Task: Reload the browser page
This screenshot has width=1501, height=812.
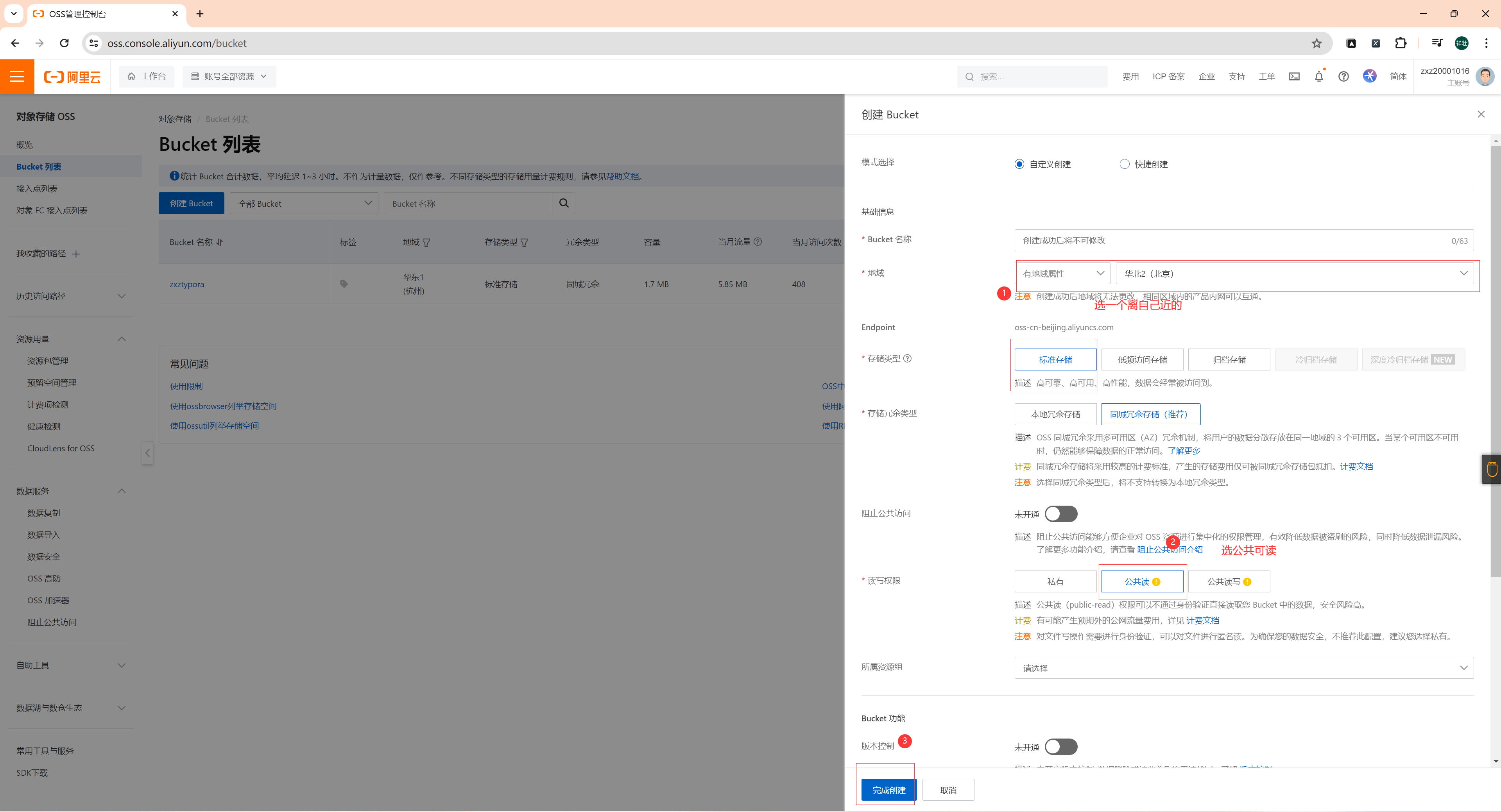Action: click(x=64, y=43)
